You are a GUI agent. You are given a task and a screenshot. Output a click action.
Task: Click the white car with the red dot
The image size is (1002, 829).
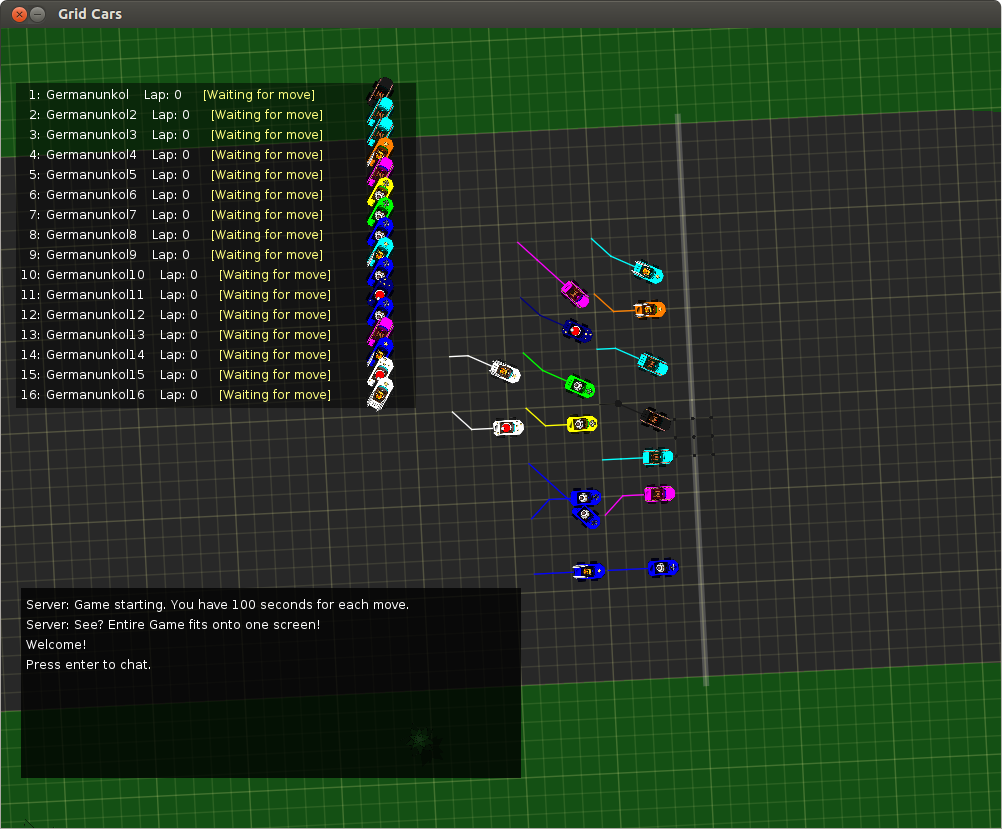pos(508,428)
